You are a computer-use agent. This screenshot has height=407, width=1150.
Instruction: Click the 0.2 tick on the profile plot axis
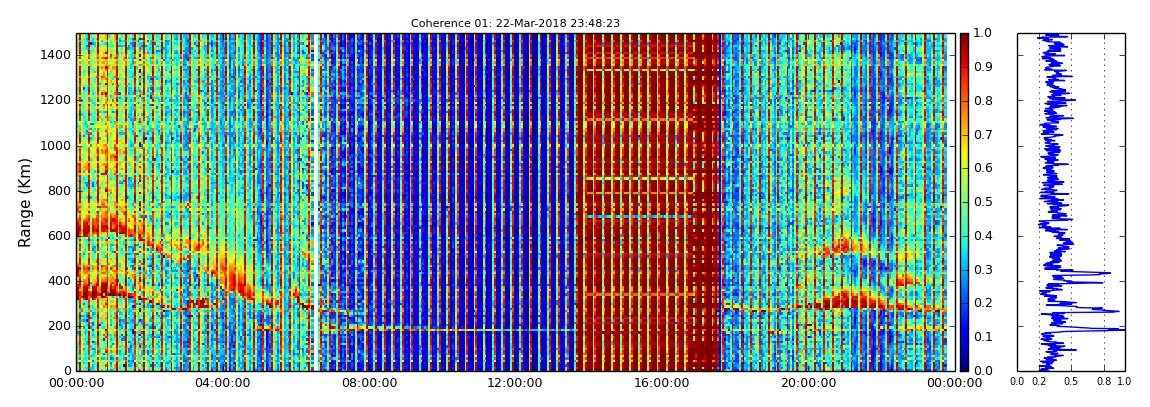tap(1039, 382)
